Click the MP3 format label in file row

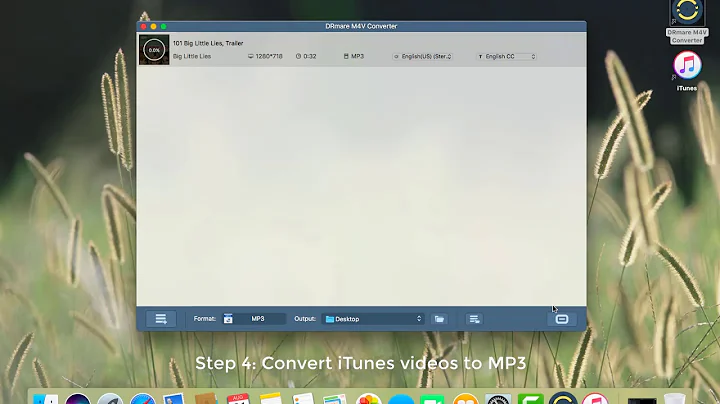(357, 56)
